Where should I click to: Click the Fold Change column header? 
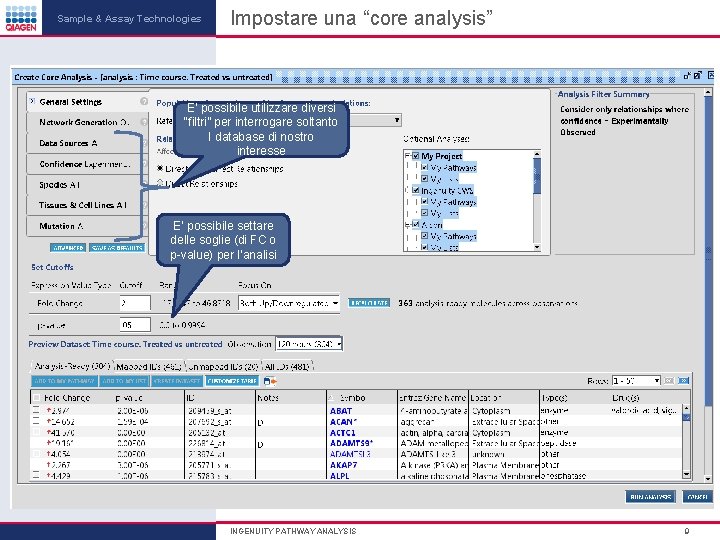(x=67, y=398)
